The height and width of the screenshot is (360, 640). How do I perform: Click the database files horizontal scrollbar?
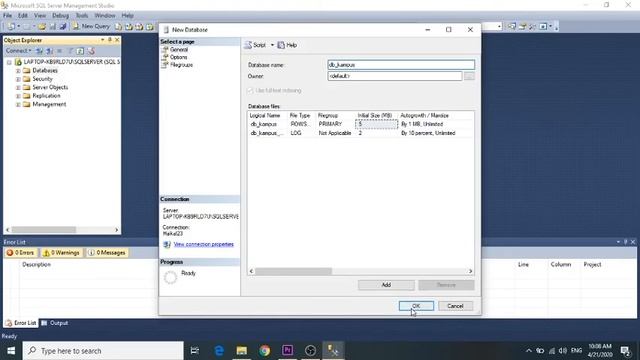tap(361, 271)
